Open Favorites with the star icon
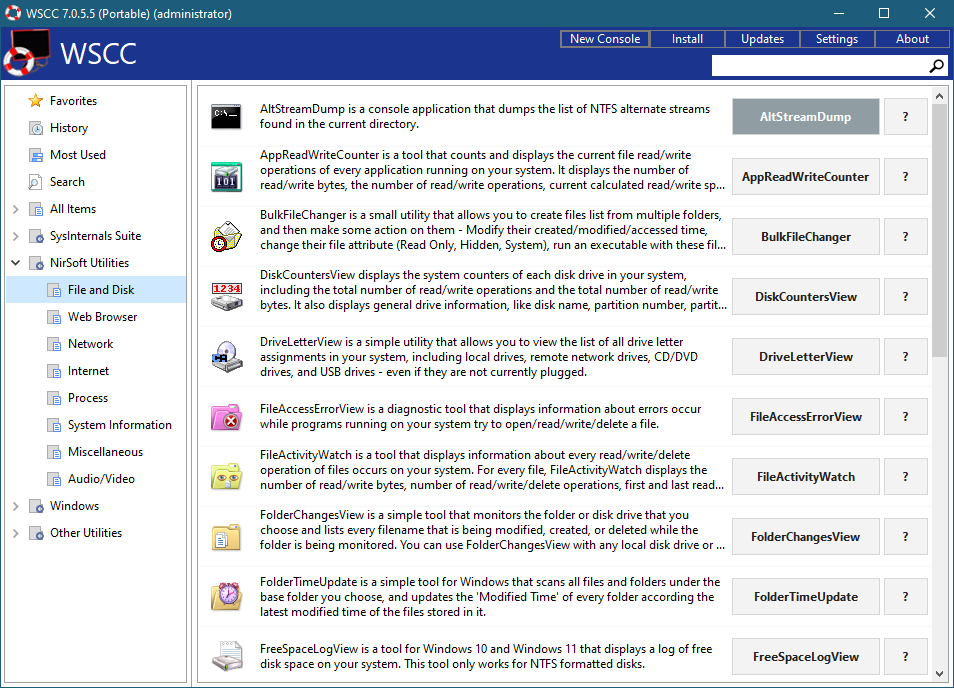Viewport: 954px width, 688px height. 36,101
